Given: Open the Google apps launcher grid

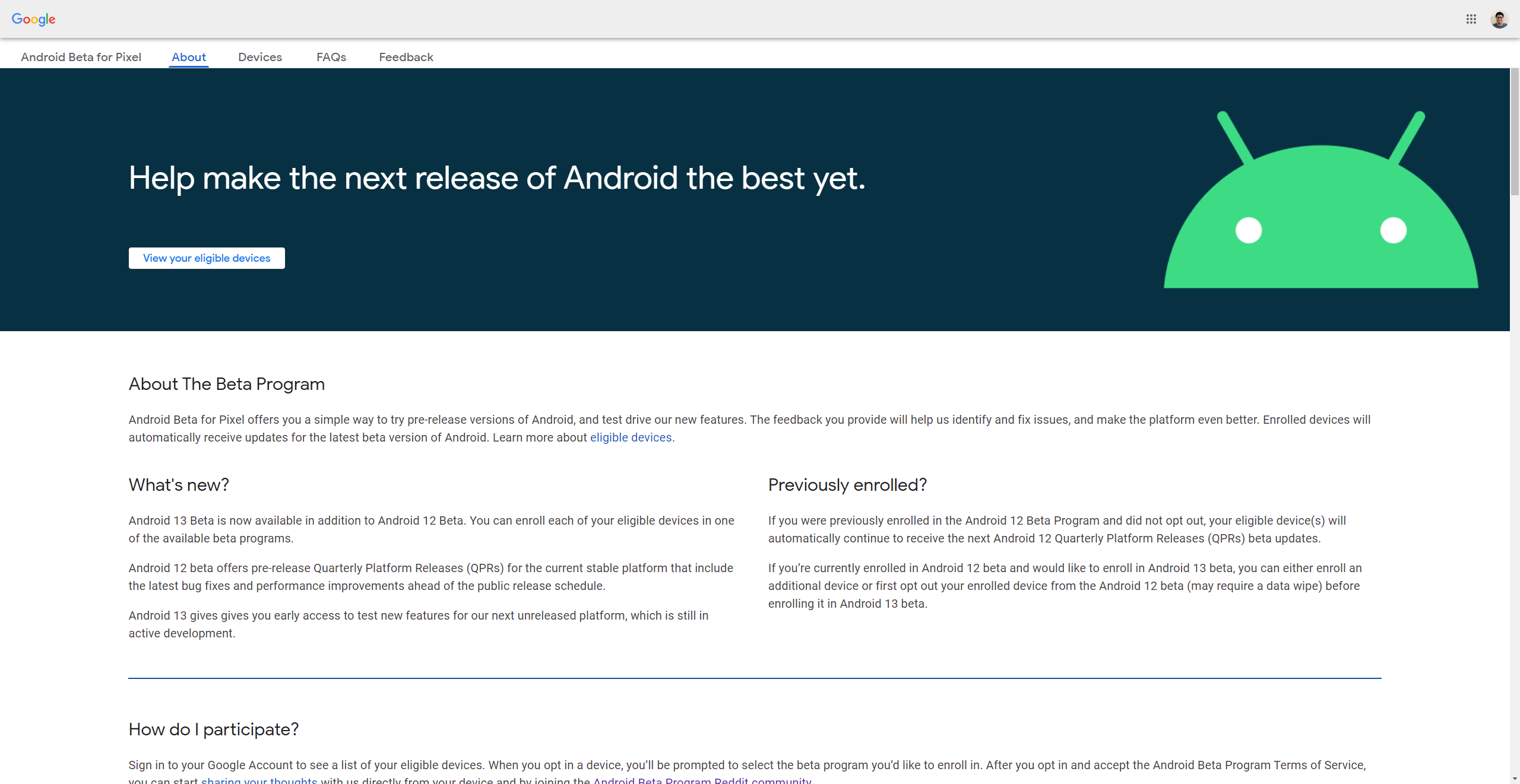Looking at the screenshot, I should 1472,19.
